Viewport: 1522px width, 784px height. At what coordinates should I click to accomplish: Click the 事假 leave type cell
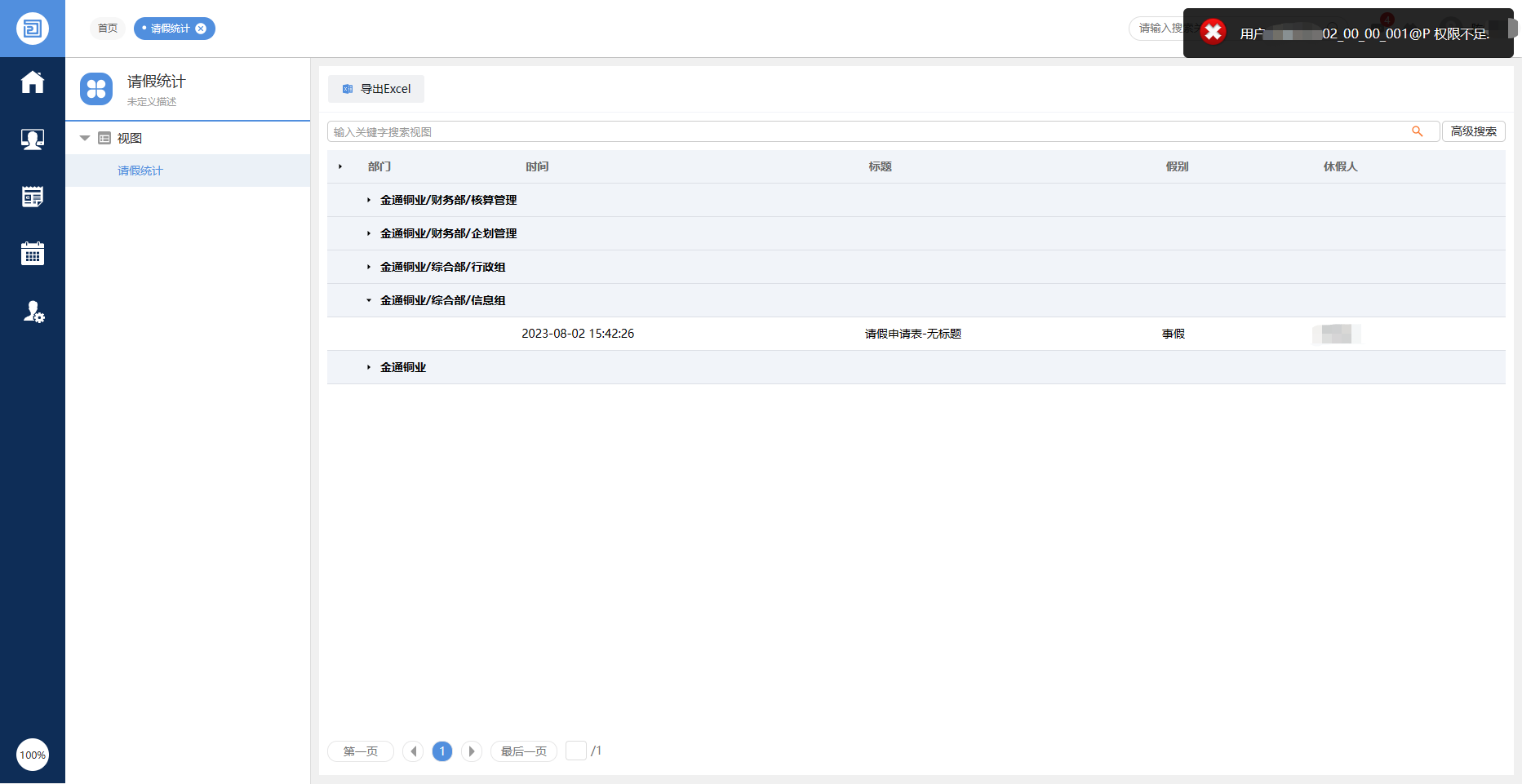[1174, 334]
